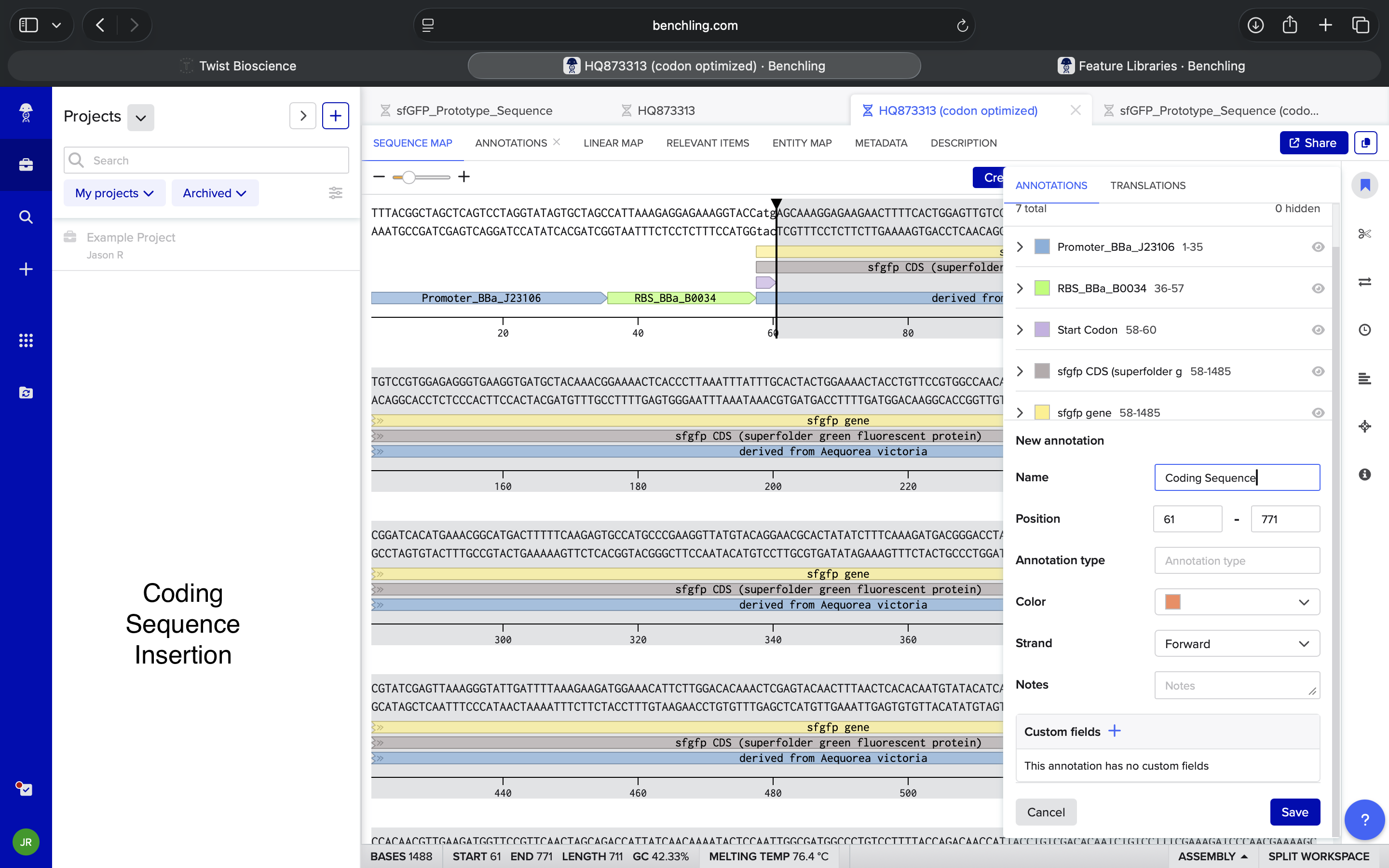
Task: Toggle visibility of RBS_BBa_B0034 annotation
Action: [1318, 288]
